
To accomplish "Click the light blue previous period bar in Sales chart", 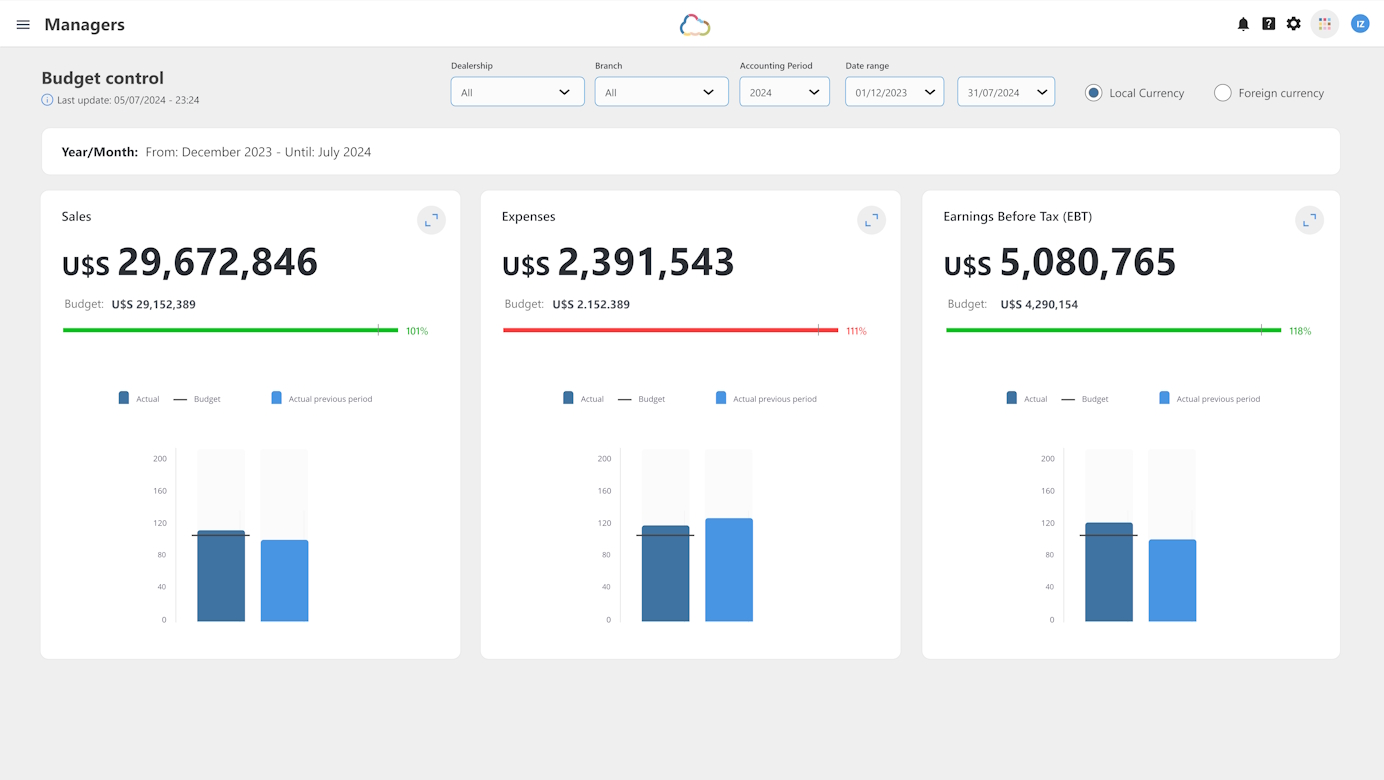I will [x=284, y=581].
